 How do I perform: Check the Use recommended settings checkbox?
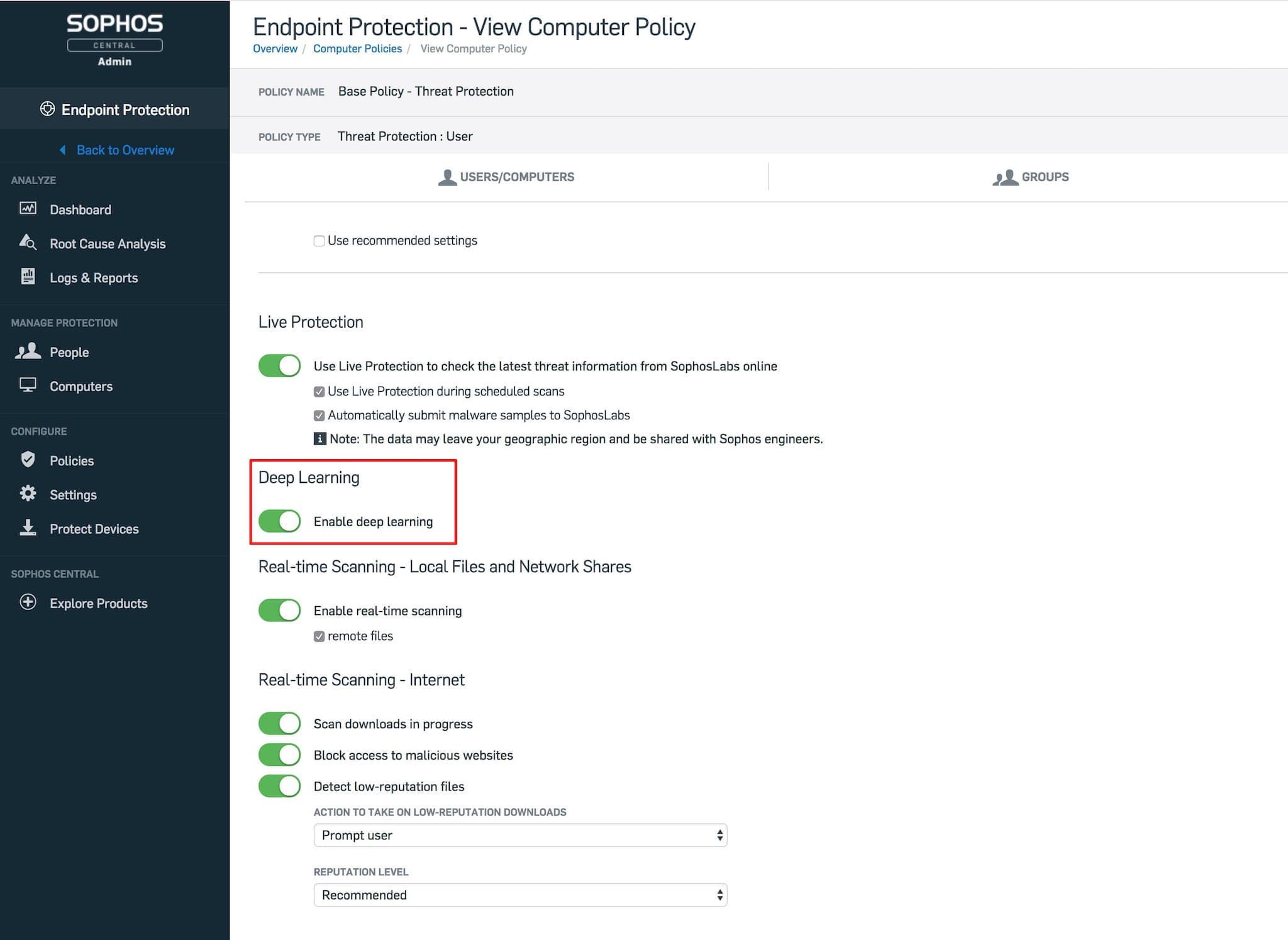(319, 241)
